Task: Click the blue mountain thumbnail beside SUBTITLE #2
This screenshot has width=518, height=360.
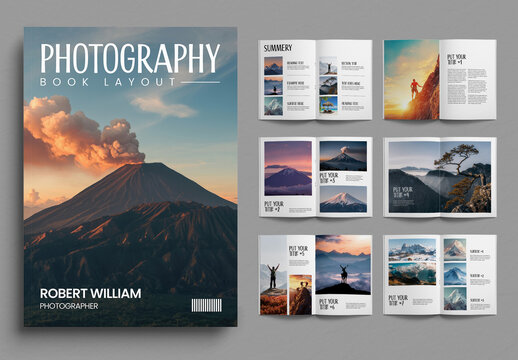Action: pos(455,274)
